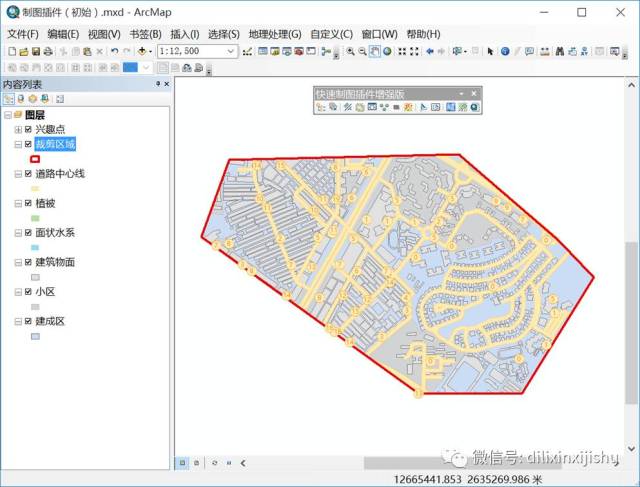The height and width of the screenshot is (487, 640).
Task: Toggle the 建成区 layer checkbox
Action: pyautogui.click(x=28, y=321)
